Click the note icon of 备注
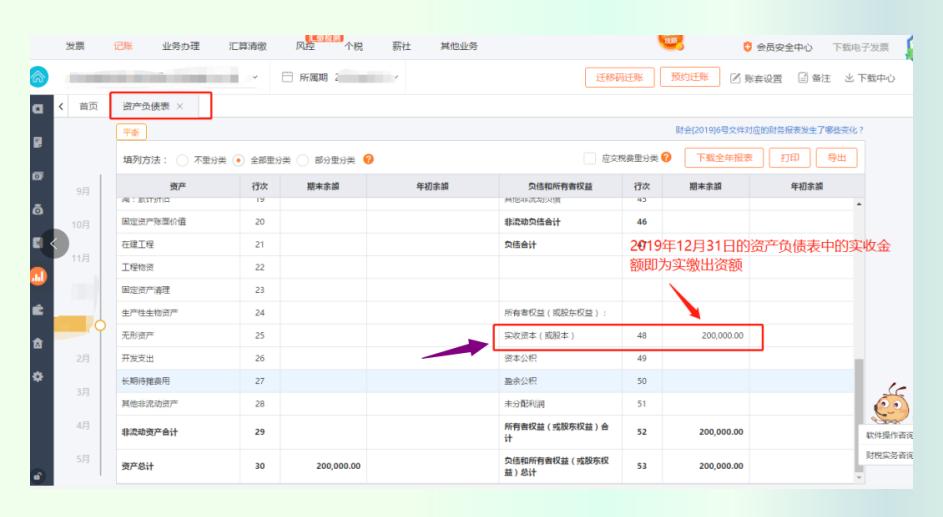 tap(802, 78)
